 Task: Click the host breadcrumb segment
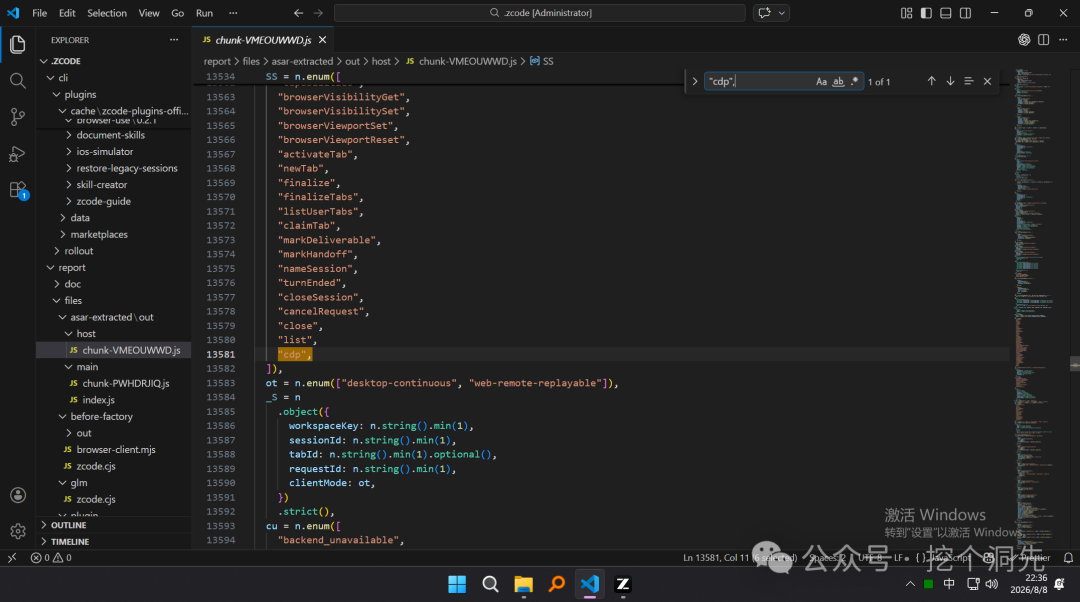click(x=381, y=61)
